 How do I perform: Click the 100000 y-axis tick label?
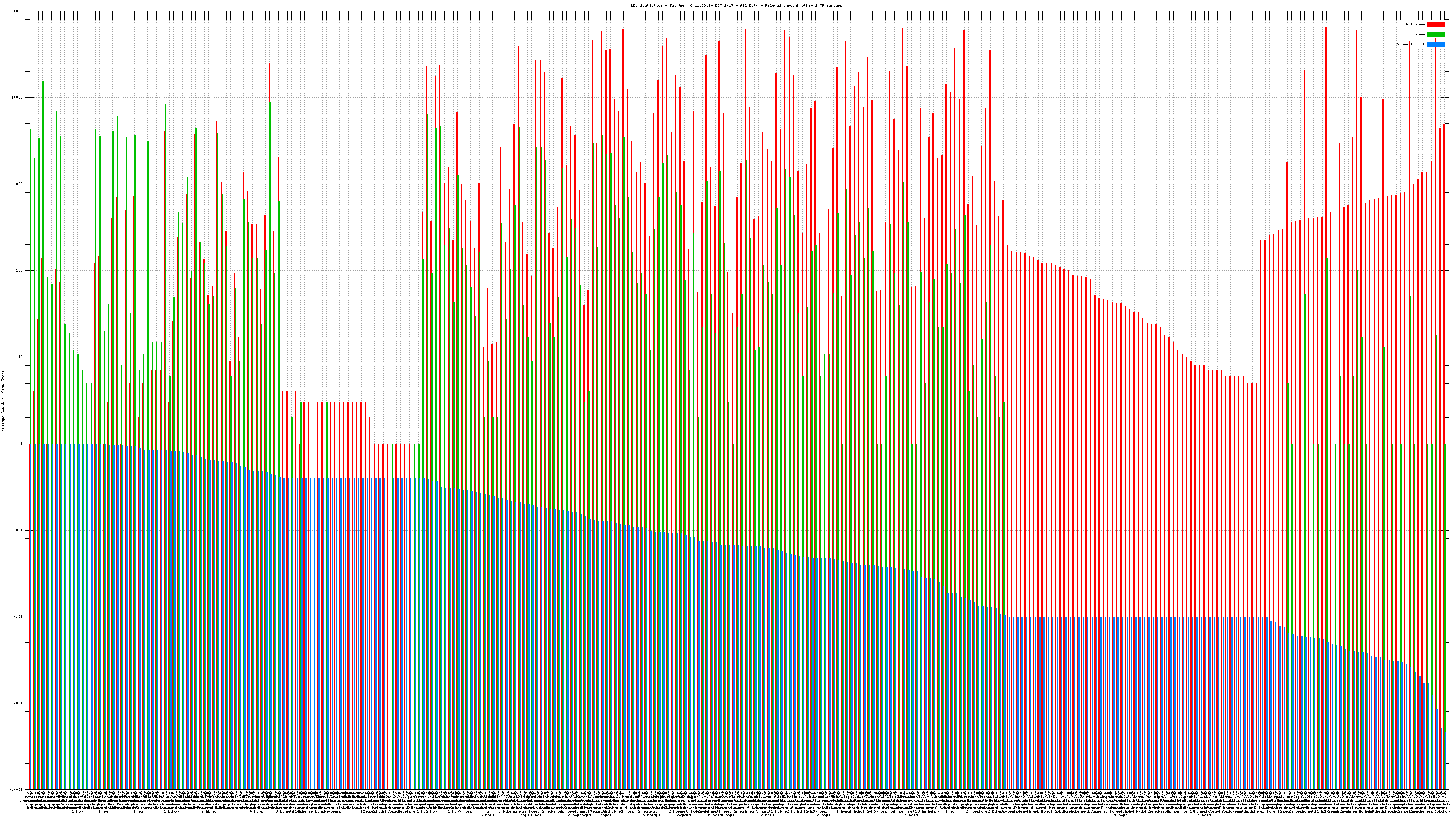point(16,11)
